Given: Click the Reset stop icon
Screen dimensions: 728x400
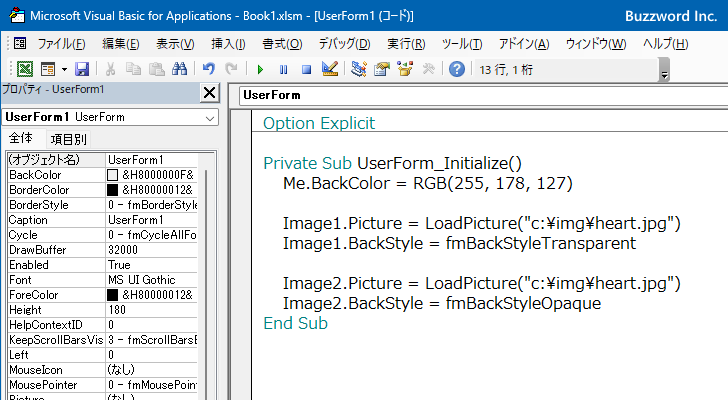Looking at the screenshot, I should (306, 70).
